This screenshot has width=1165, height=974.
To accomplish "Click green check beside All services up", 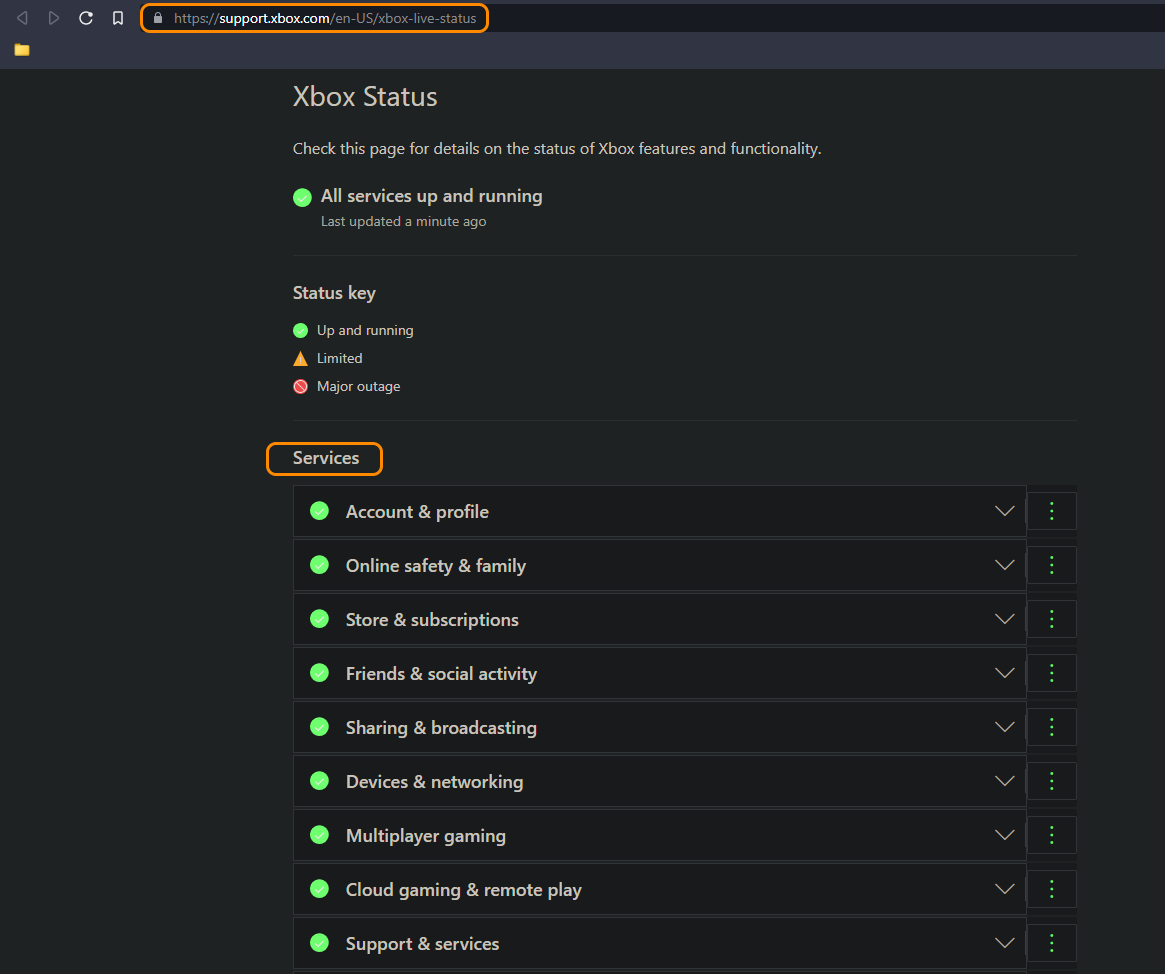I will point(302,197).
